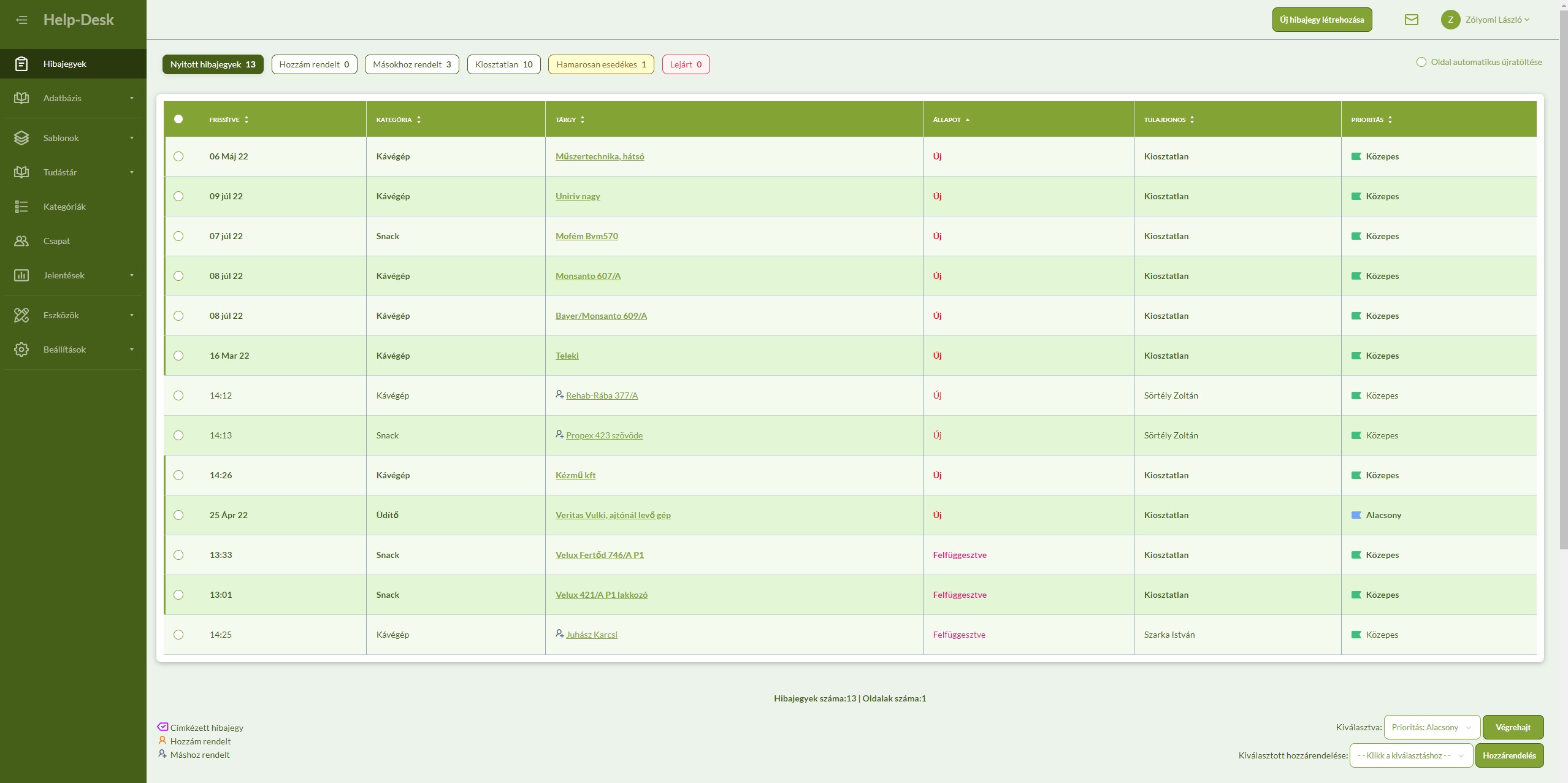The width and height of the screenshot is (1568, 783).
Task: Click the hamburger menu collapse icon
Action: coord(21,20)
